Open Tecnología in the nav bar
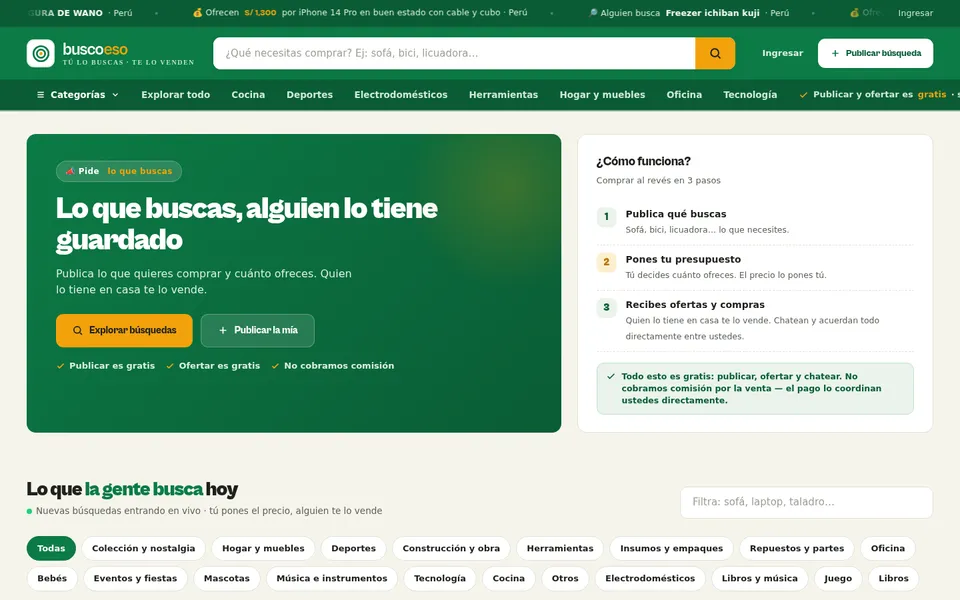Screen dimensions: 960x600 [x=750, y=95]
